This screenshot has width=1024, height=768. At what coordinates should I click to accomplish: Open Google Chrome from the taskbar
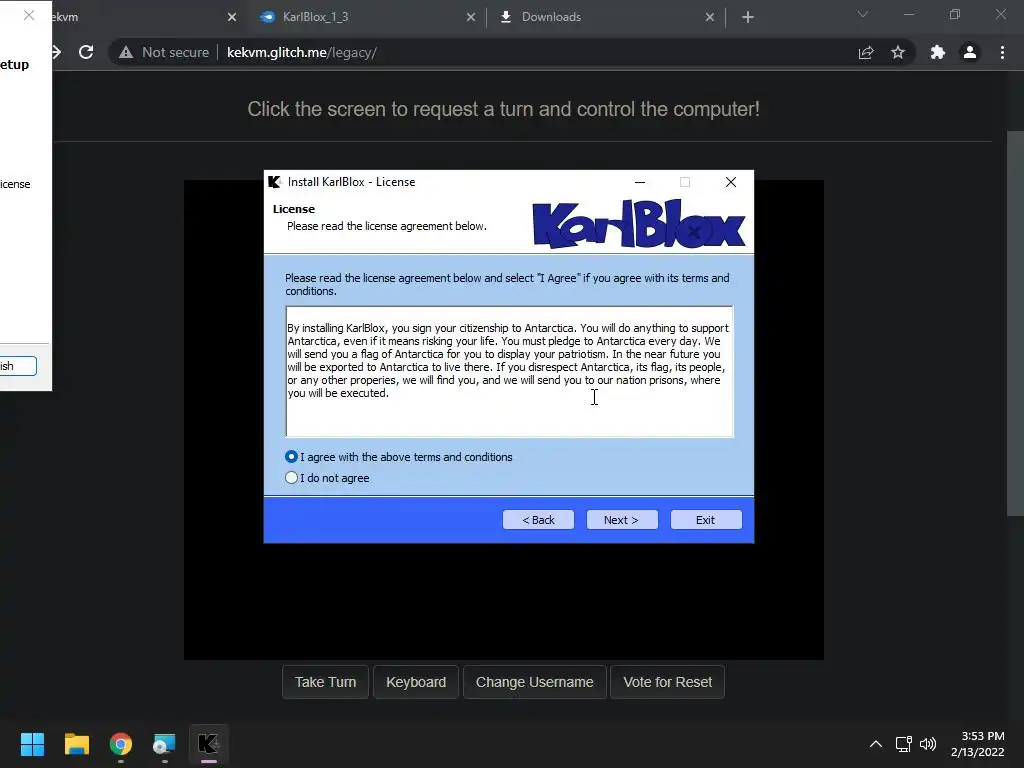[x=121, y=744]
